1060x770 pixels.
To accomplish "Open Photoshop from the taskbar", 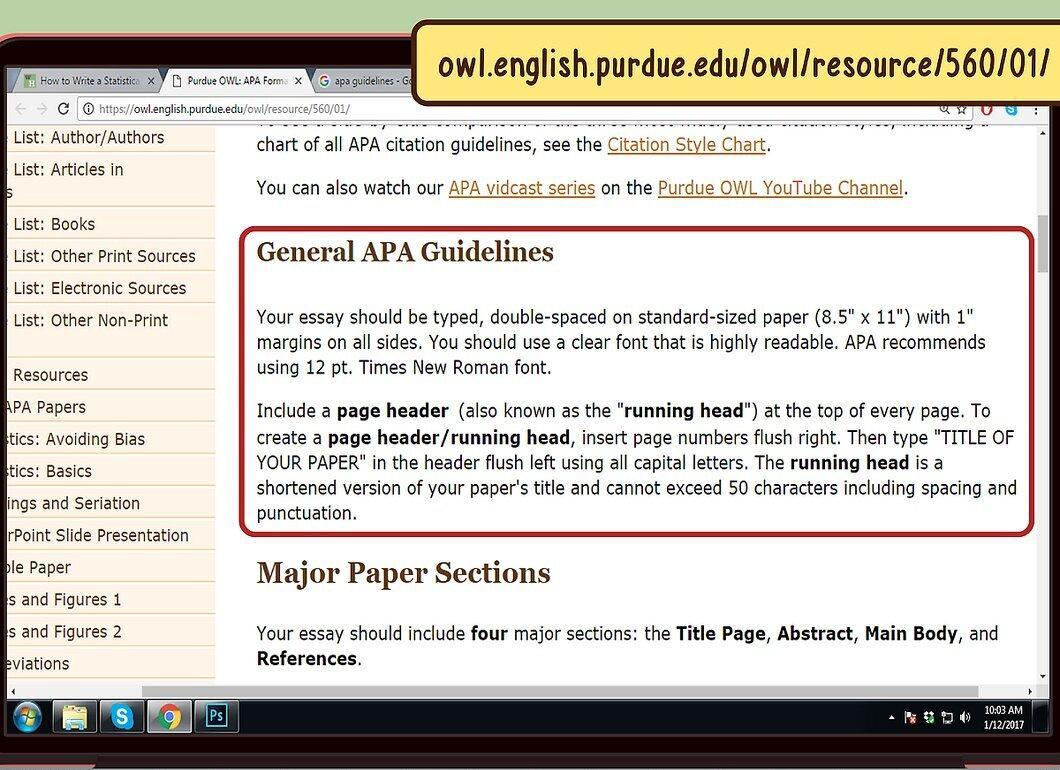I will pyautogui.click(x=216, y=715).
